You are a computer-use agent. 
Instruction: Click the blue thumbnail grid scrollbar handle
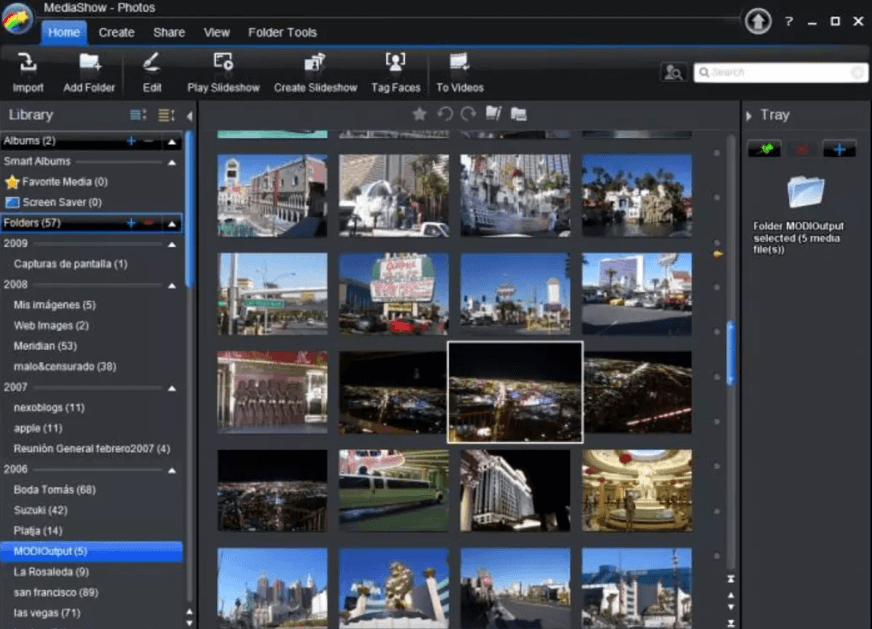[x=731, y=353]
